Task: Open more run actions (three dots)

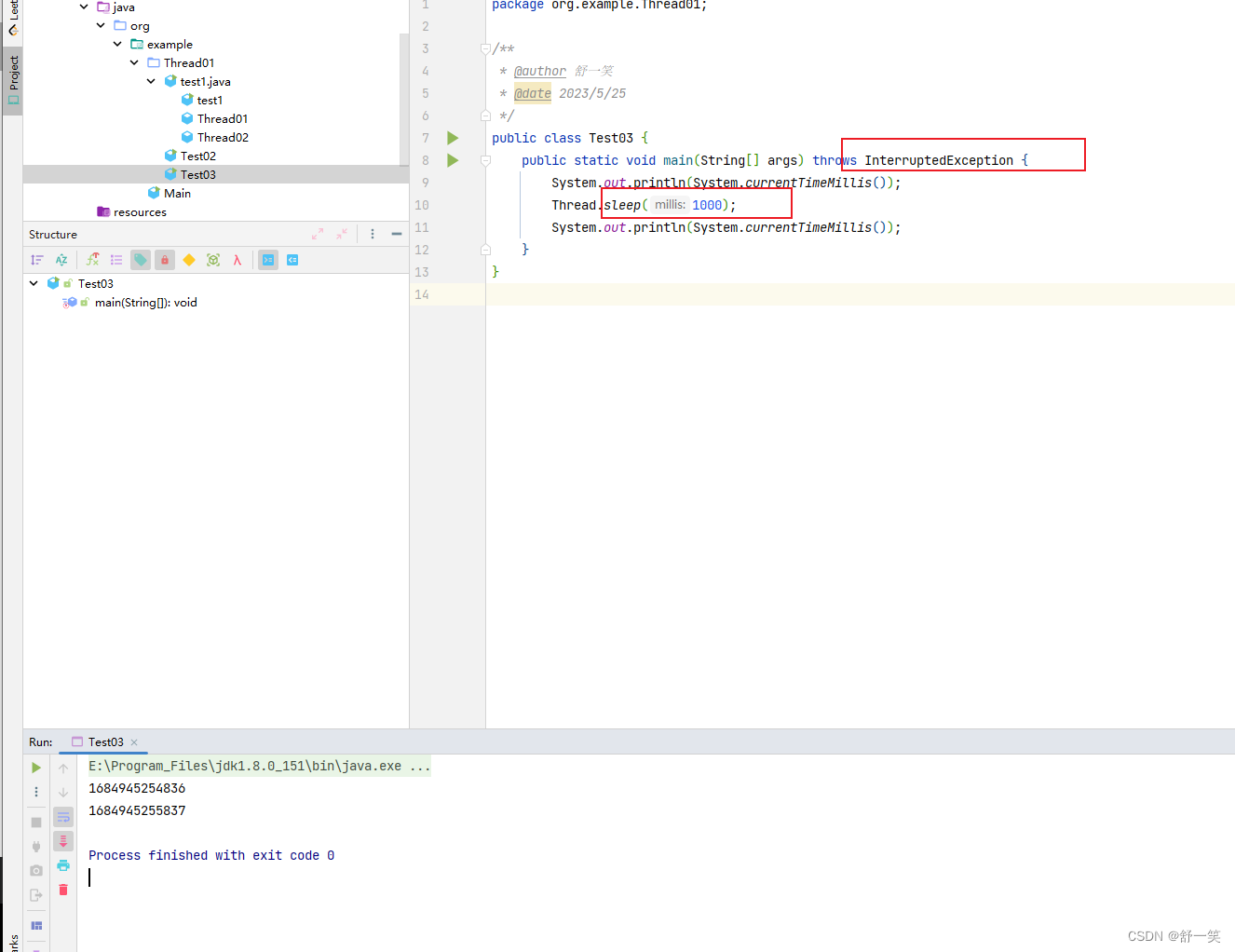Action: [36, 792]
